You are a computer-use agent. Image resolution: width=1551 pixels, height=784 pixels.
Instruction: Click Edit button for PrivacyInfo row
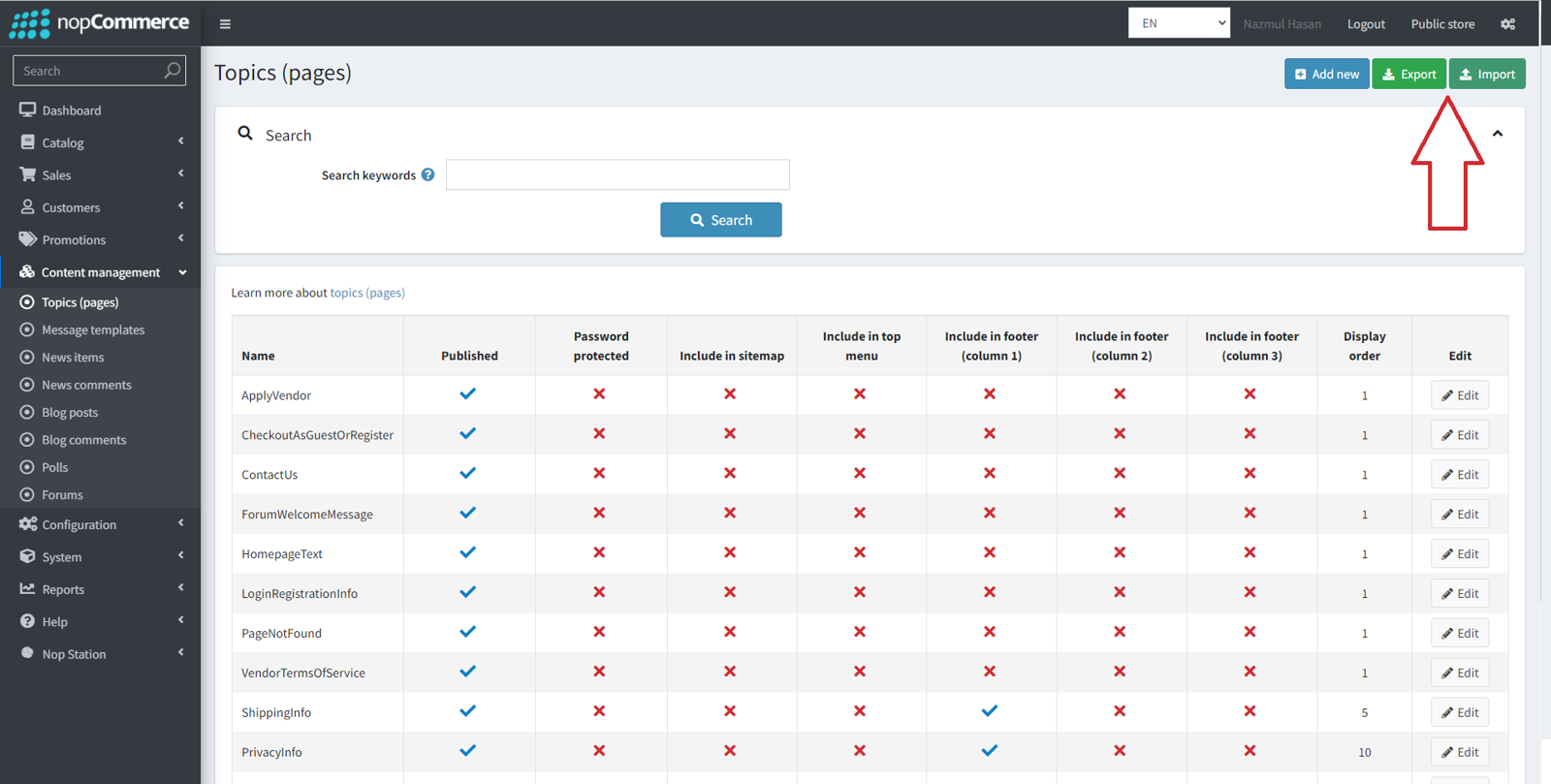click(1460, 752)
